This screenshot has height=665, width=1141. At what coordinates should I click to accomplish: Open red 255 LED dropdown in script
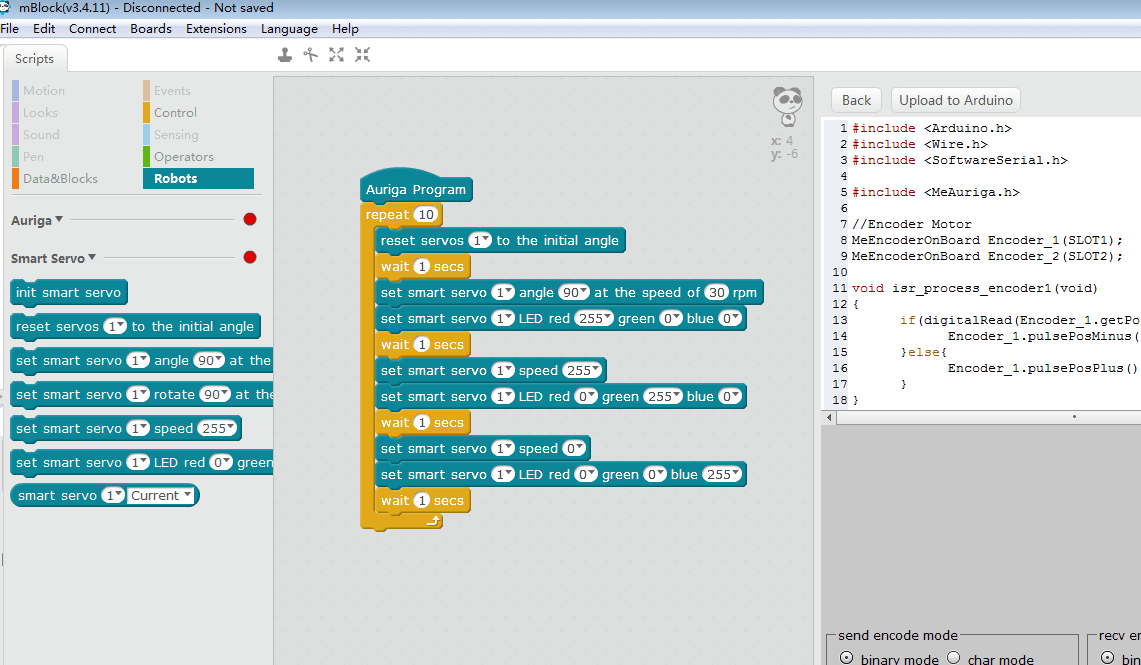tap(594, 319)
